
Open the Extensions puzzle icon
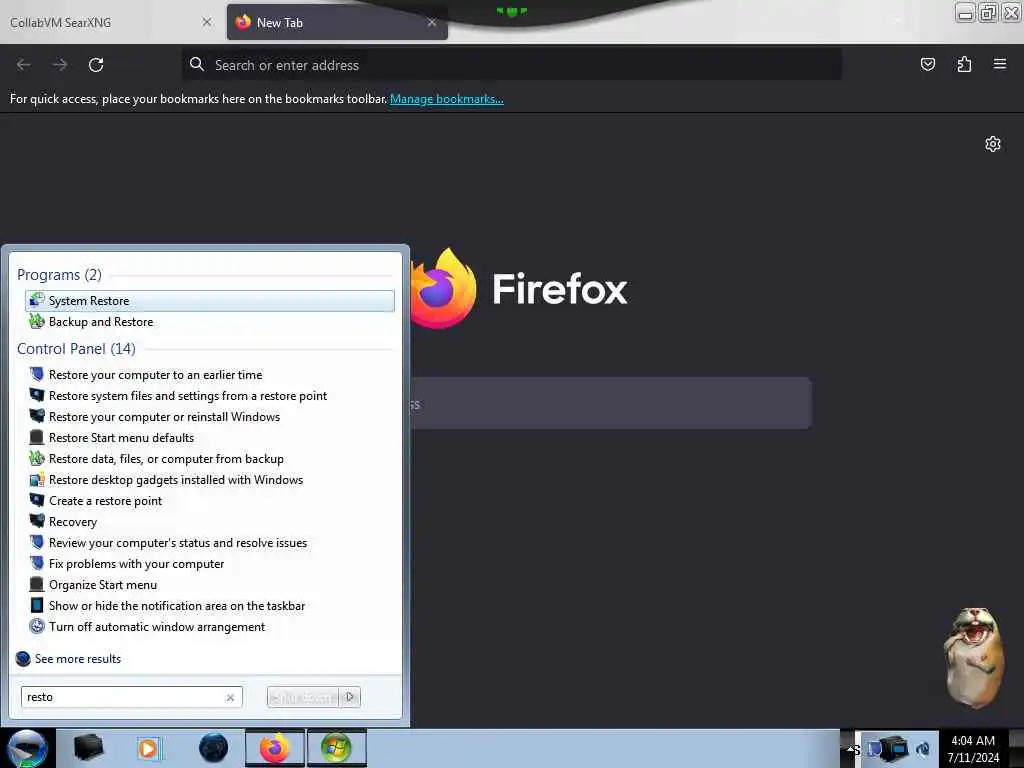tap(964, 64)
